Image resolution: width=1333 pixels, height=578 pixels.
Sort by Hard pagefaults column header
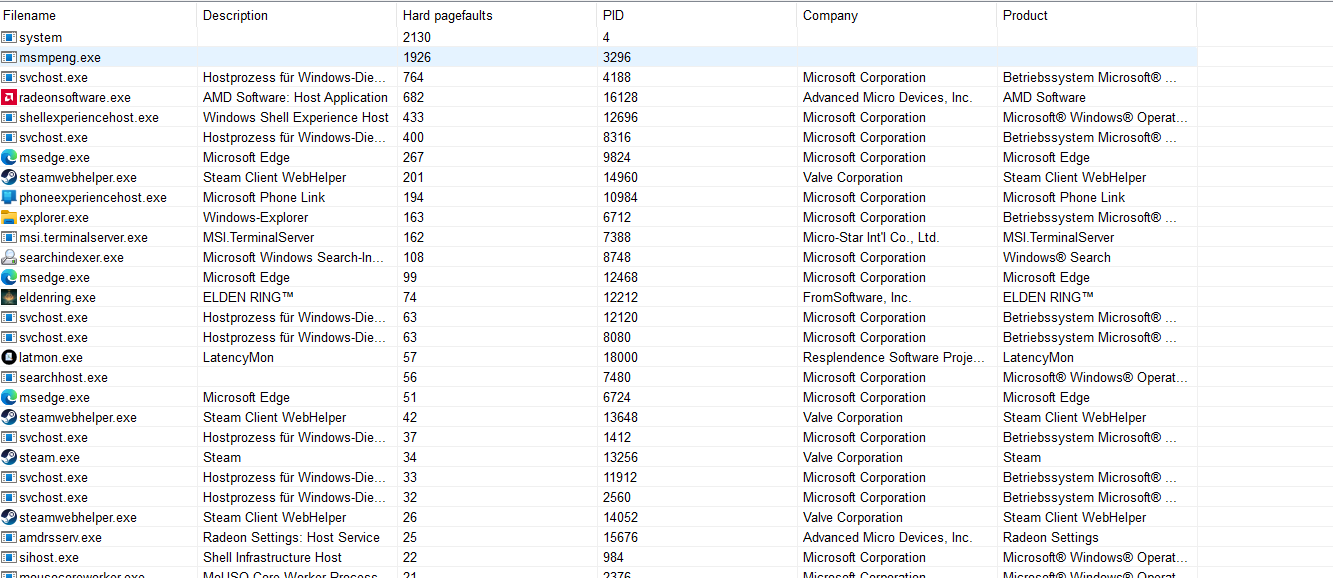(497, 15)
